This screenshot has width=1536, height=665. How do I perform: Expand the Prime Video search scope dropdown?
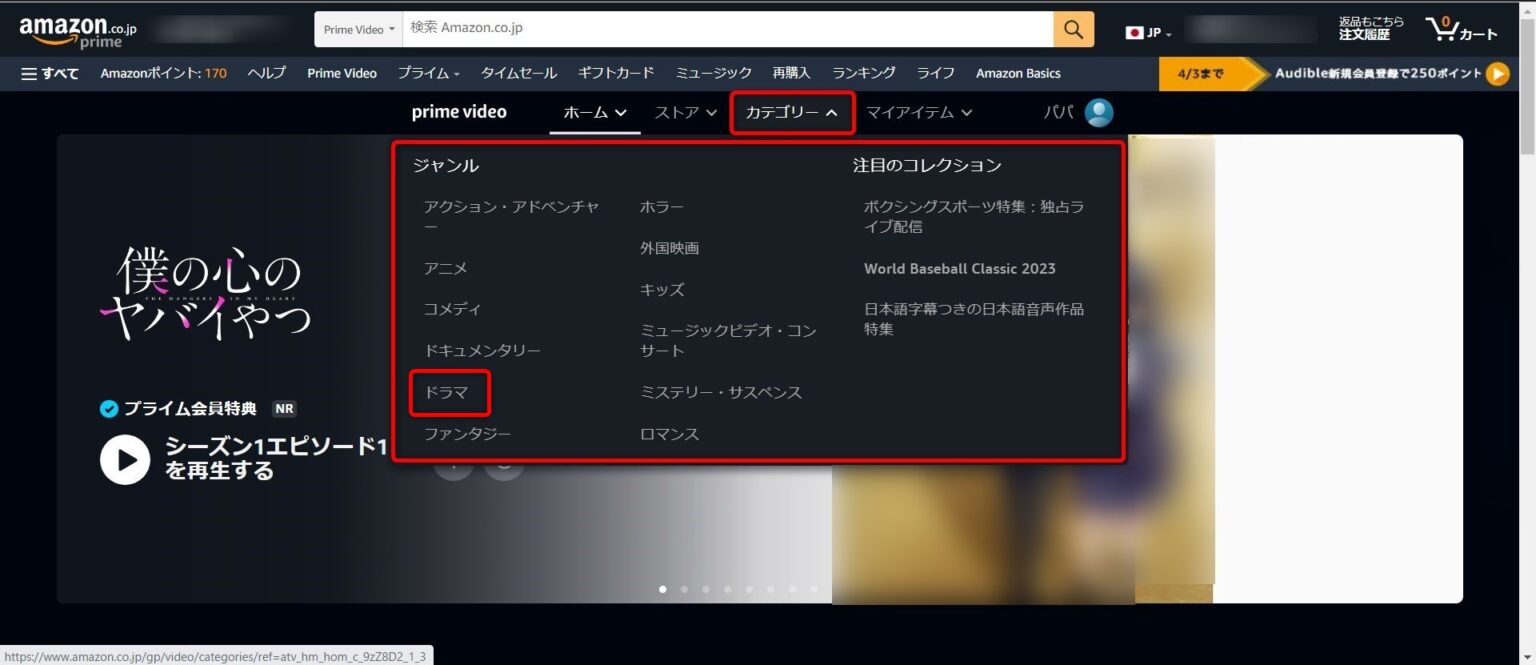[x=357, y=29]
